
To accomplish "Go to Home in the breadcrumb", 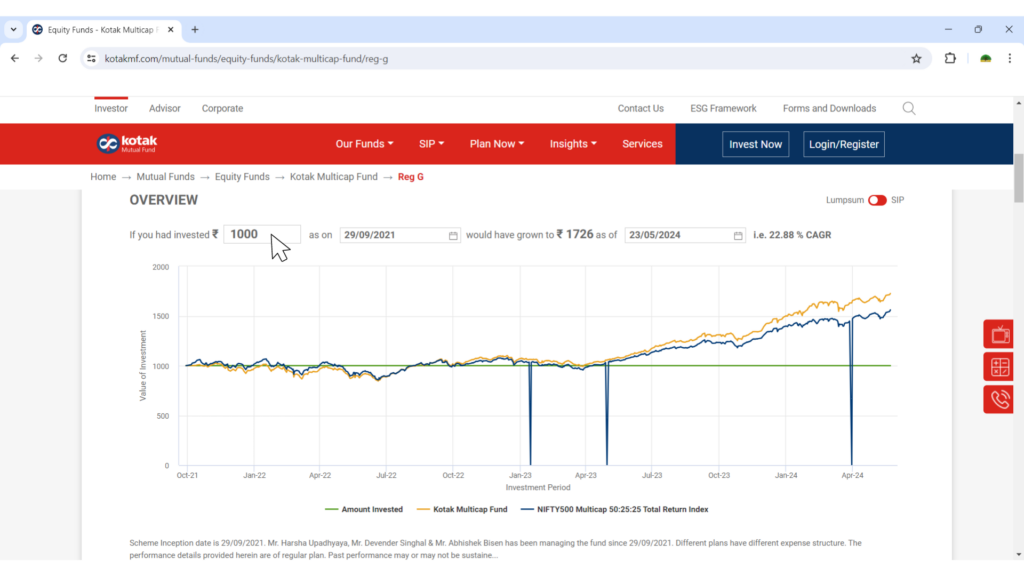I will click(x=103, y=177).
